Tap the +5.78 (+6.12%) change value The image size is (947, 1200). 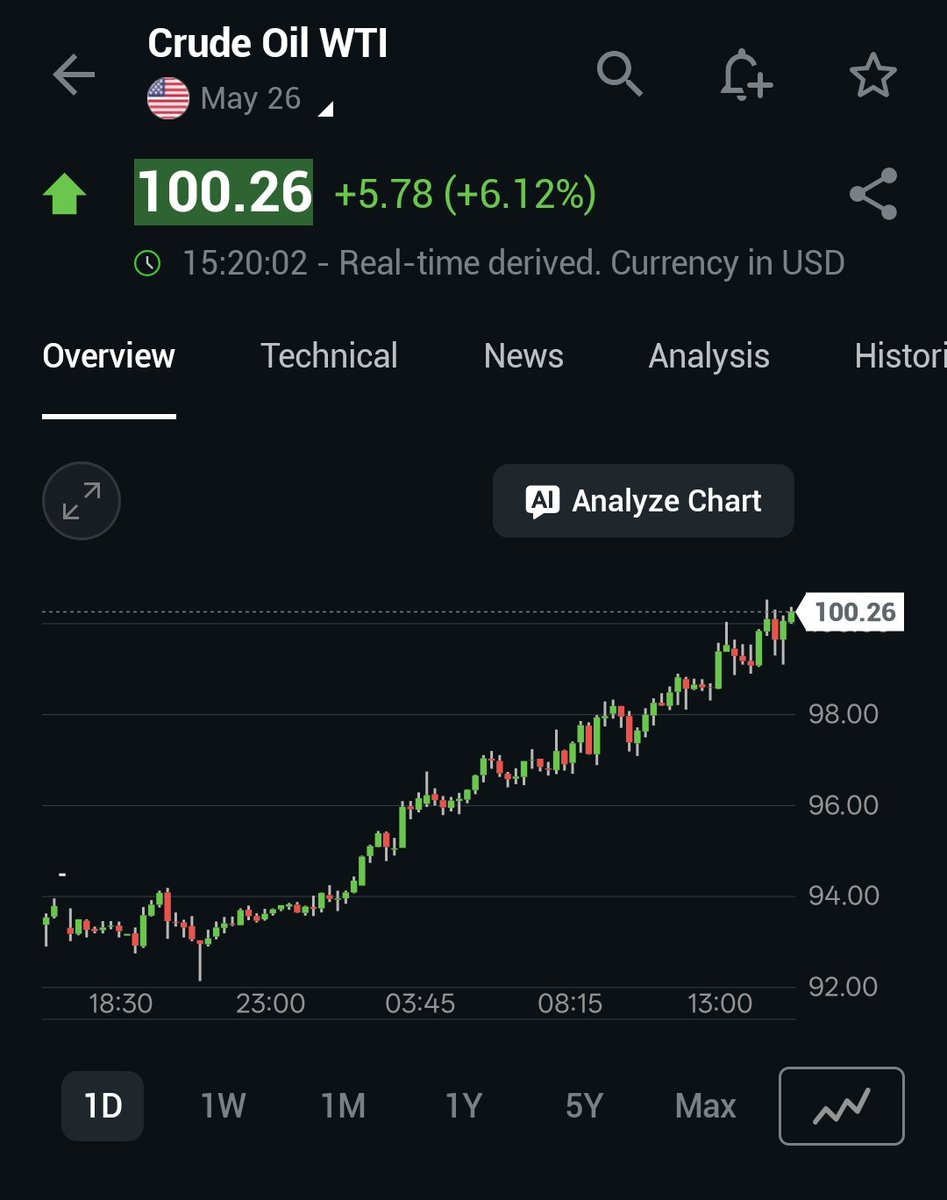click(465, 194)
